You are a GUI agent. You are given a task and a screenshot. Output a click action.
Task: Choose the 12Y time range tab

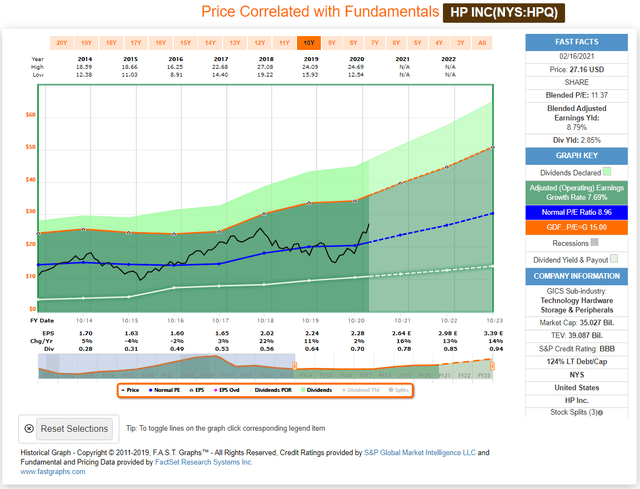260,43
